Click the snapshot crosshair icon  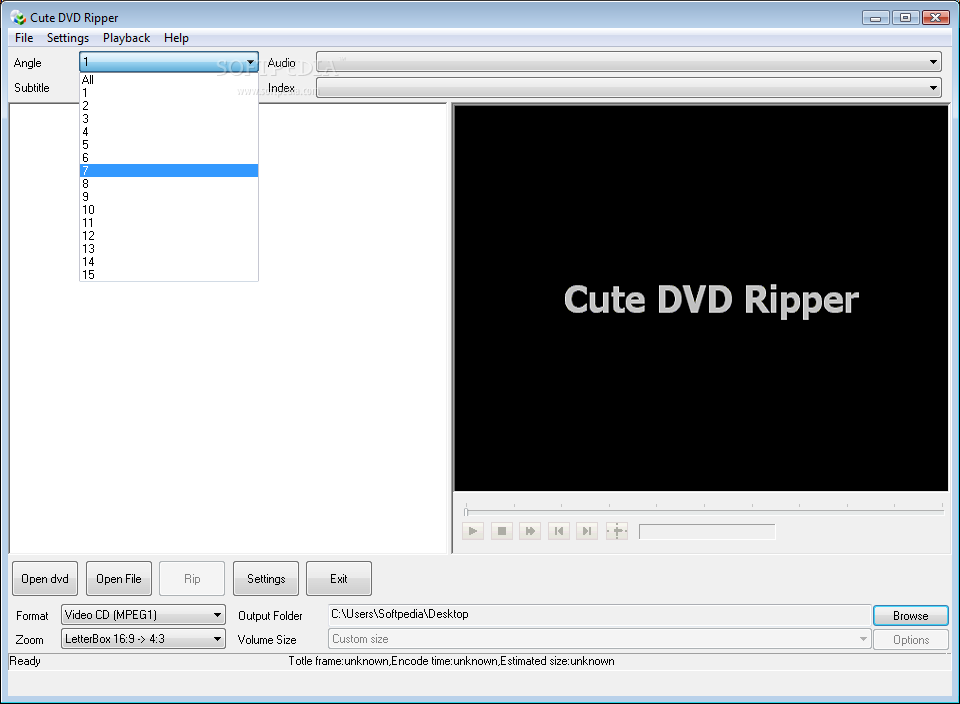click(x=617, y=531)
